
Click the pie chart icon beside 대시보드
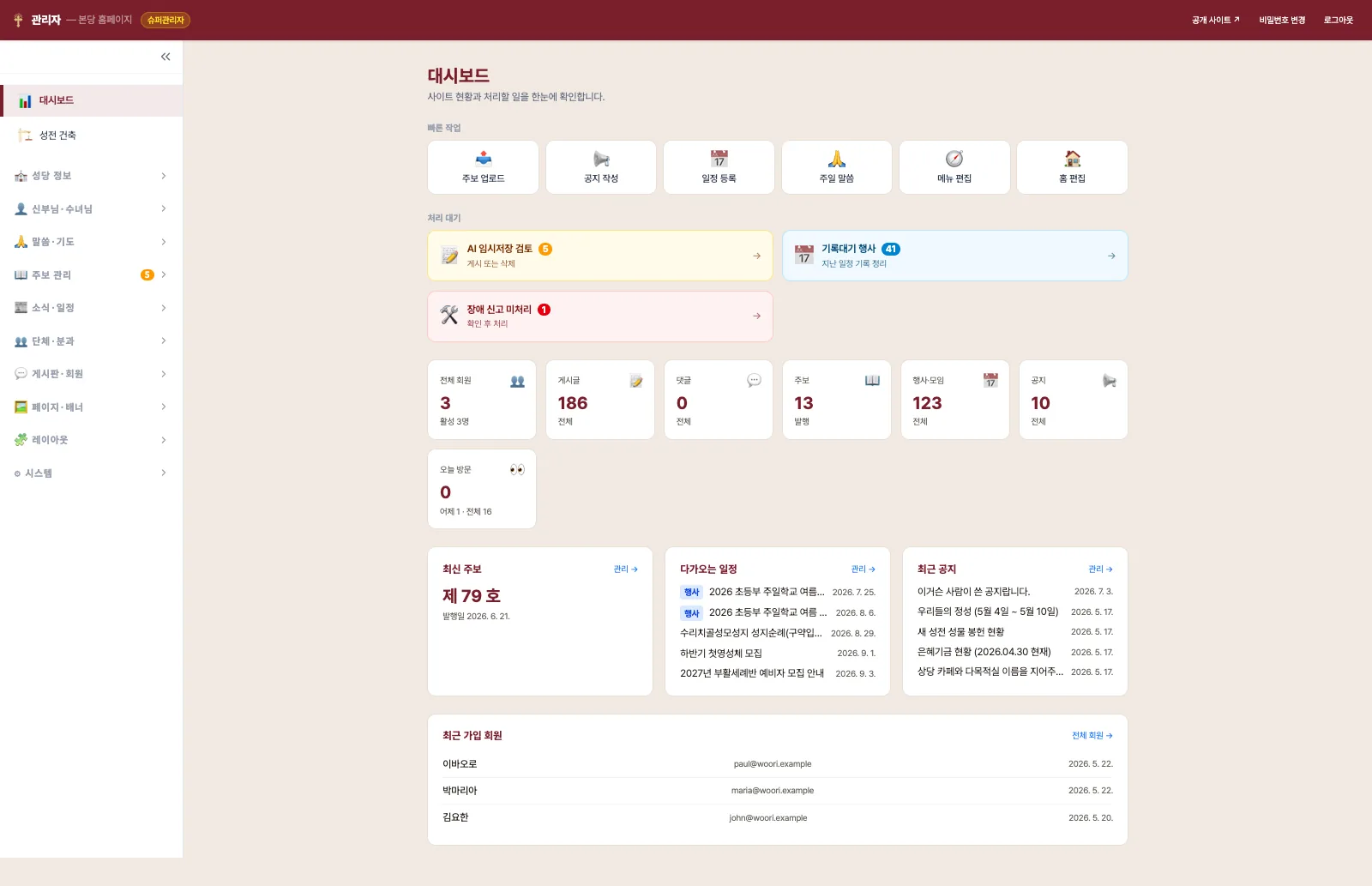[x=25, y=101]
